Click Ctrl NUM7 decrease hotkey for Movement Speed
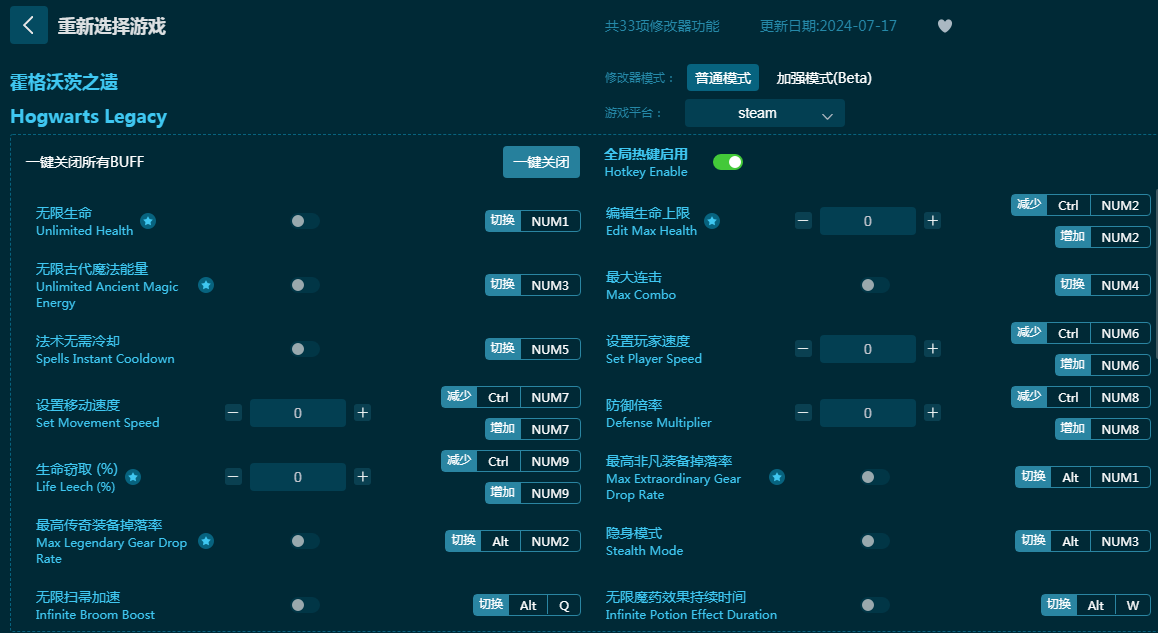Screen dimensions: 1158x633 [511, 397]
